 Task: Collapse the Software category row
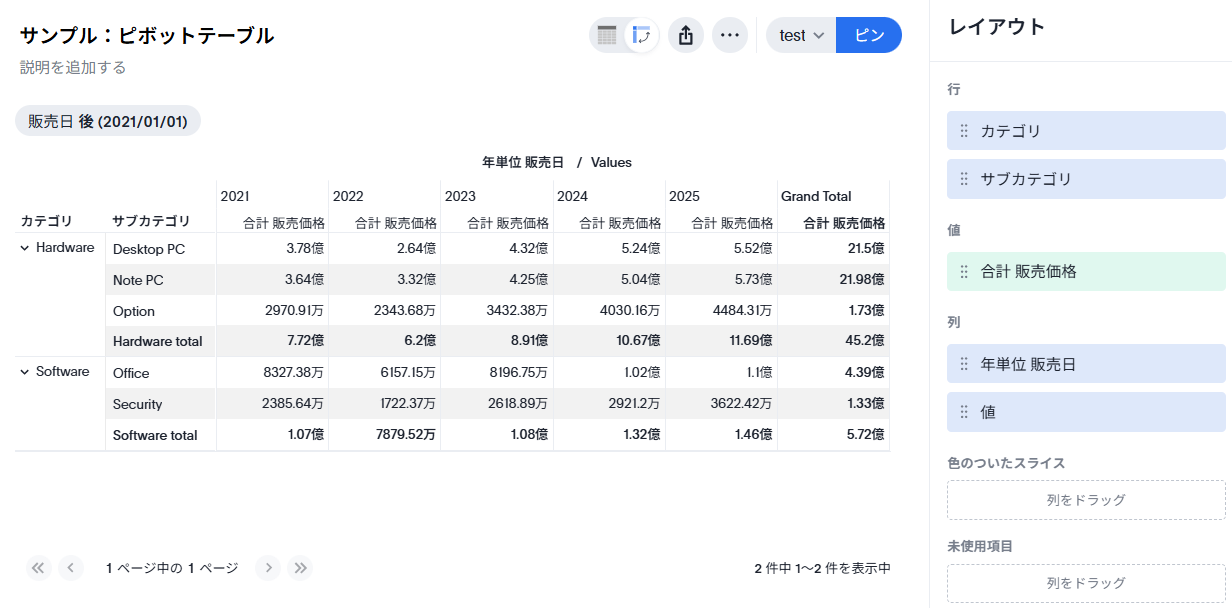25,372
